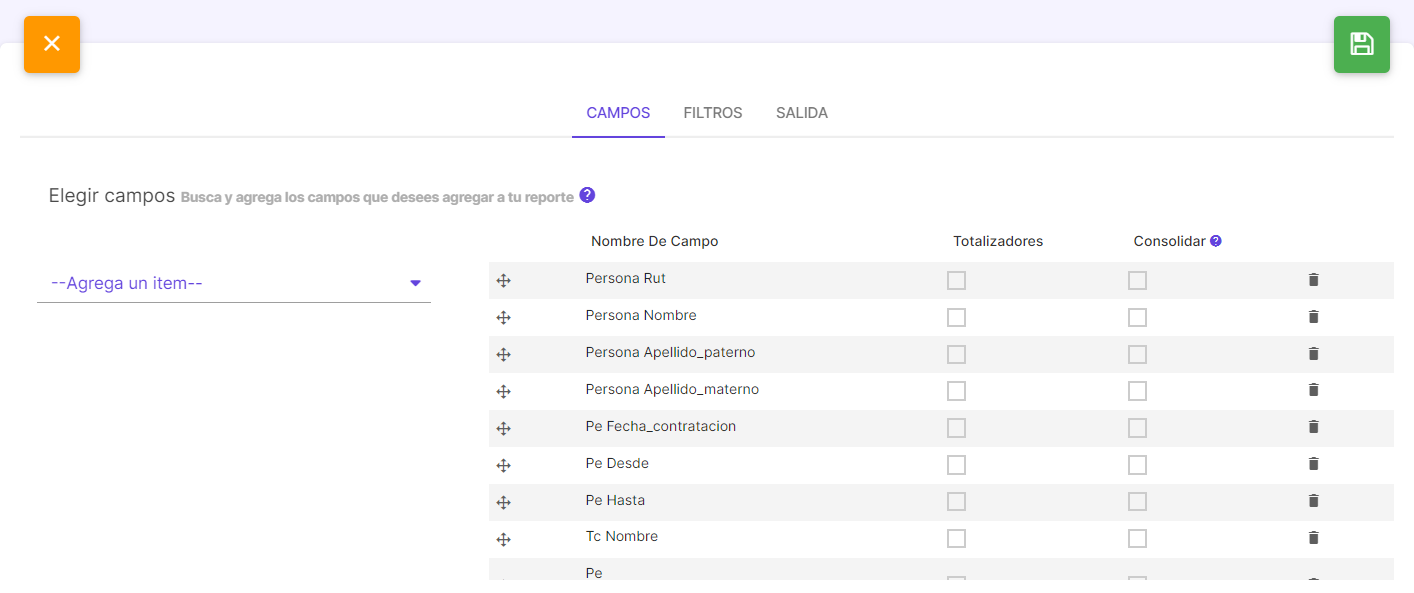
Task: Click move handle for Pe Hasta row
Action: point(504,503)
